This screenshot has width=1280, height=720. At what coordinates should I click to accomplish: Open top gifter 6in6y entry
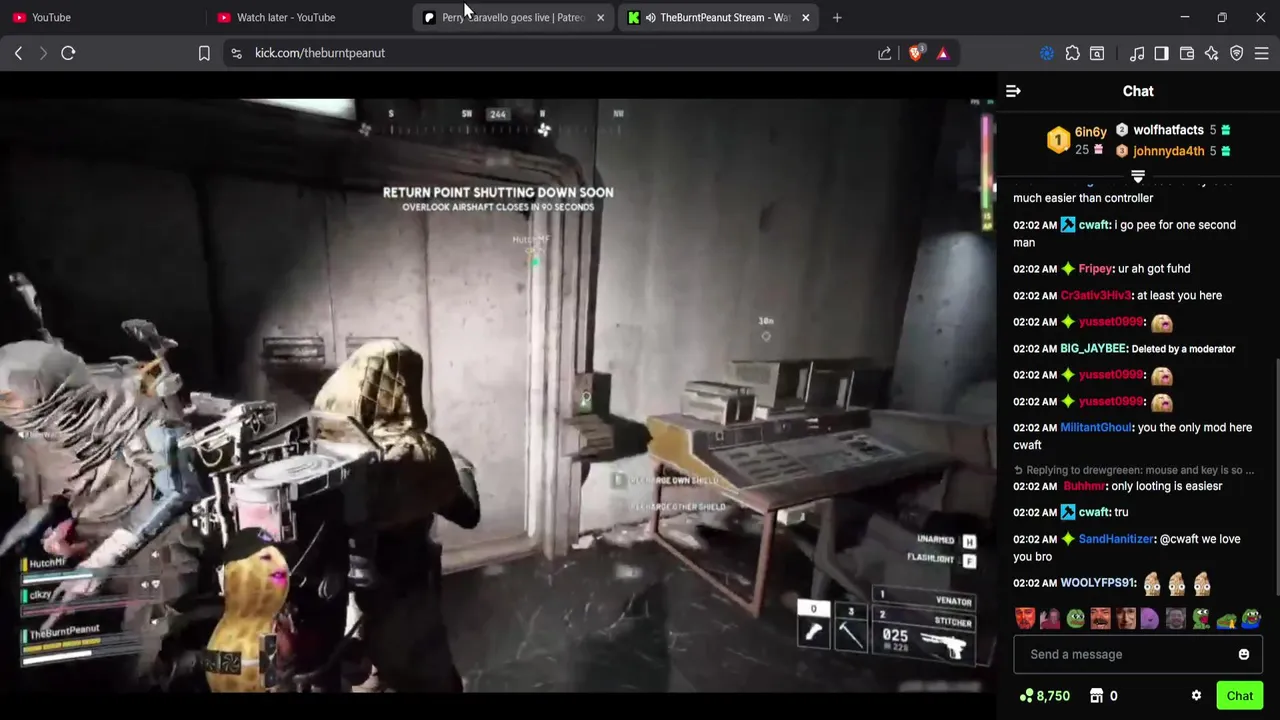(x=1076, y=141)
